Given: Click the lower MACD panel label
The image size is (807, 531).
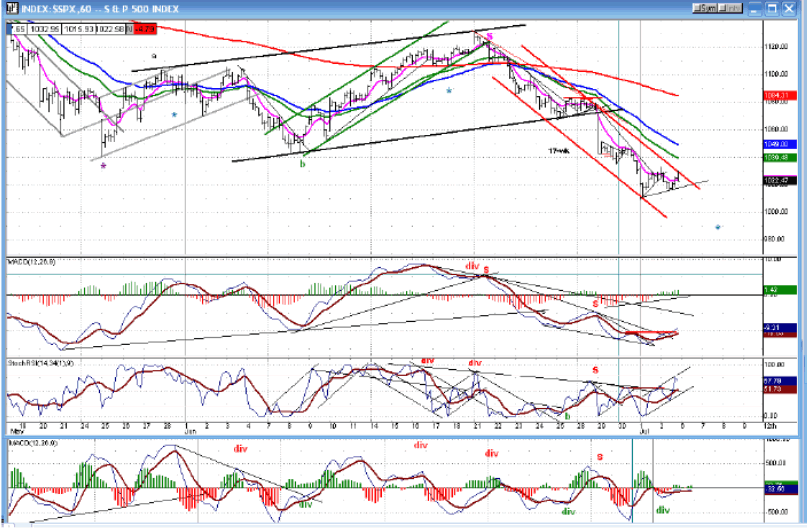Looking at the screenshot, I should click(x=32, y=443).
